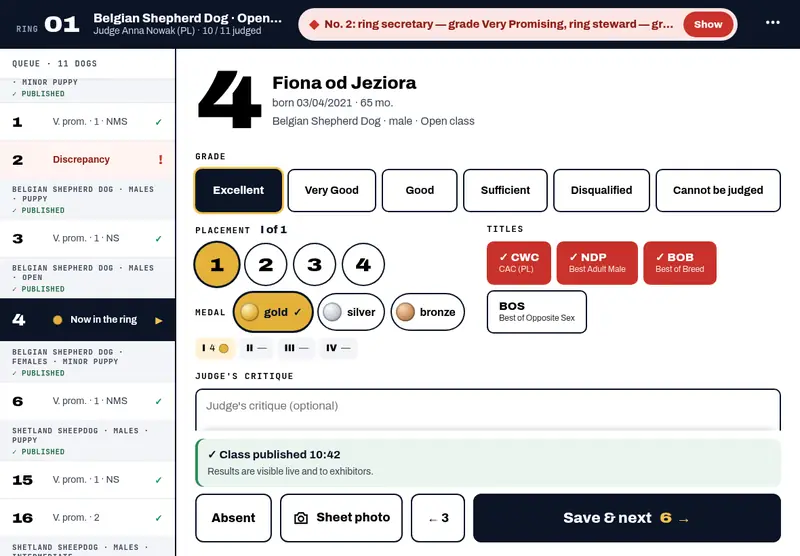Open the three-dot more options menu

772,22
